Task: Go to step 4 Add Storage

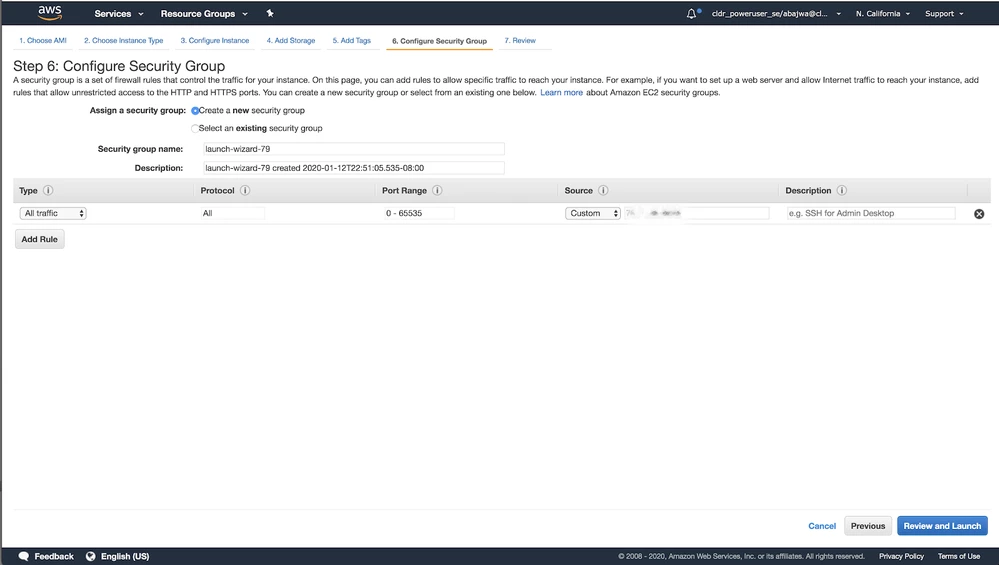Action: point(291,41)
